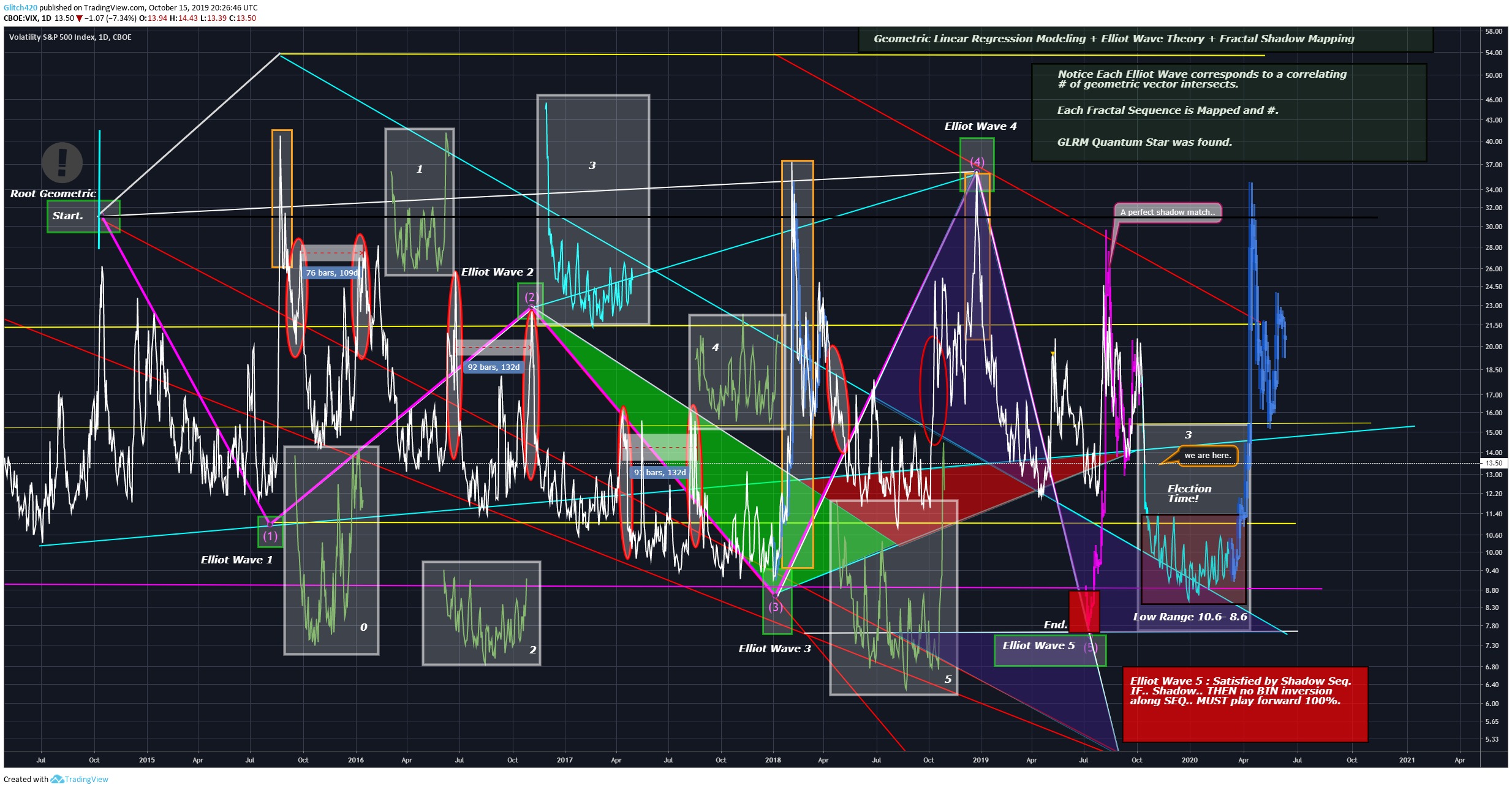Click the 'Election Time!' annotation

click(x=1189, y=494)
